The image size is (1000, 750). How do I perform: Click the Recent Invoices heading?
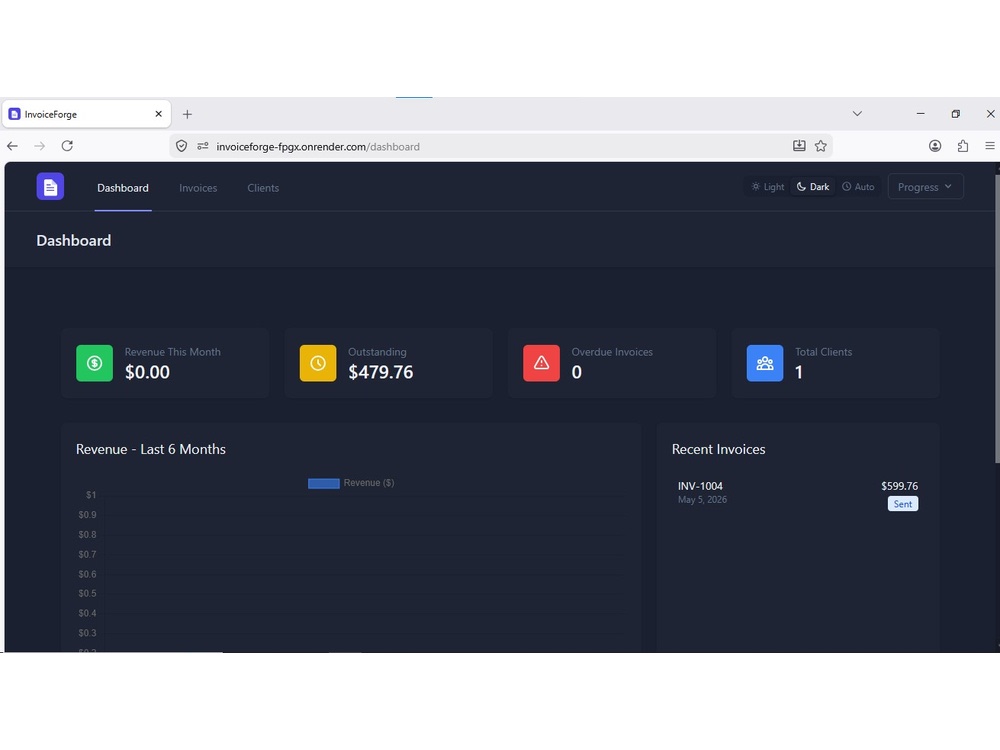click(x=718, y=449)
